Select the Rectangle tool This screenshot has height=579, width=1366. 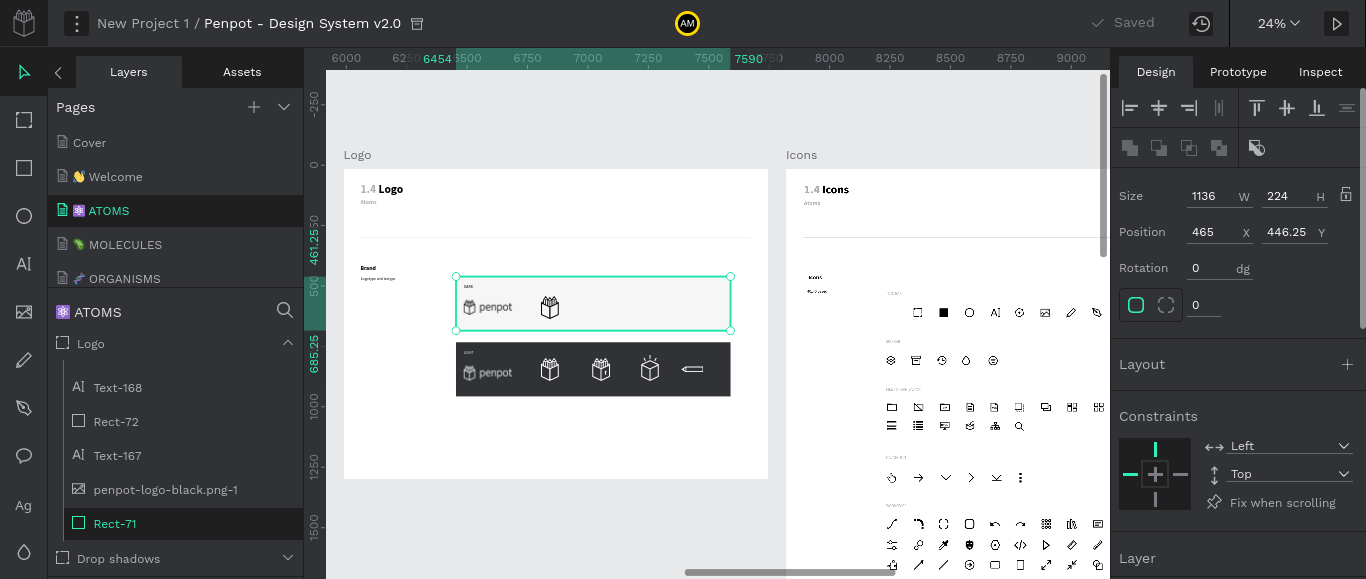point(24,168)
